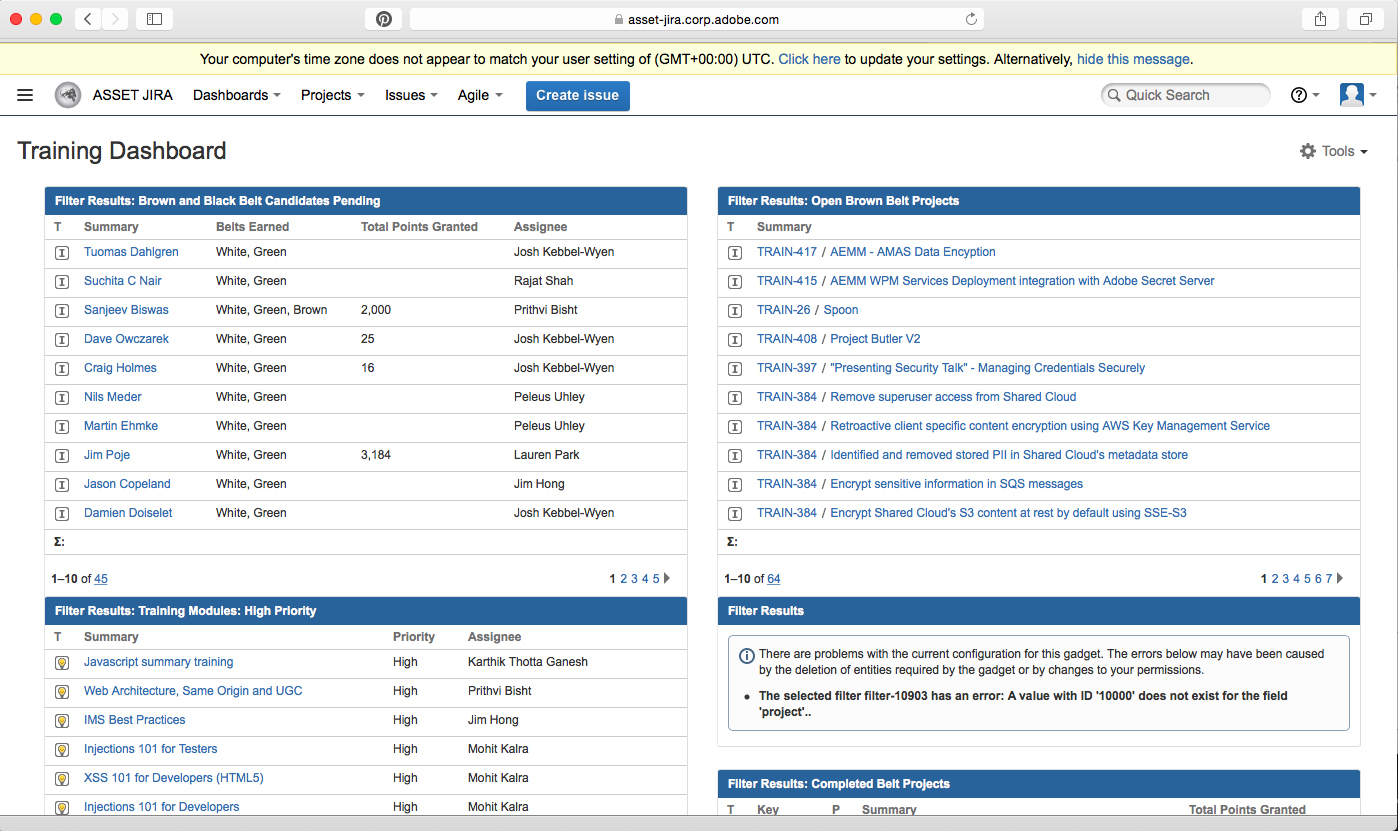Click the lightbulb icon for IMS Best Practices
This screenshot has height=831, width=1398.
61,721
